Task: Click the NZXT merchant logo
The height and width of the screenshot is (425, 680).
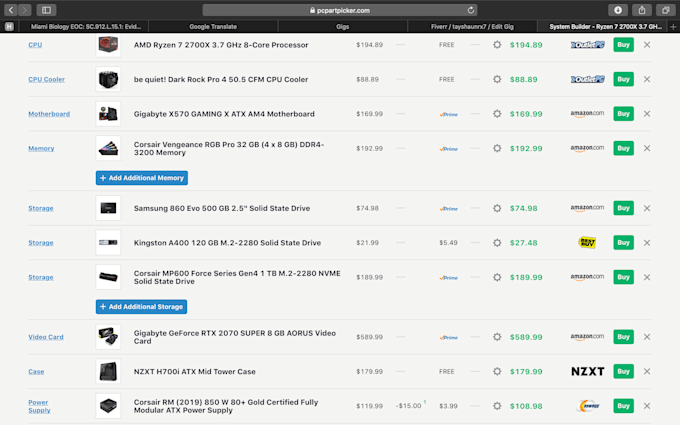Action: [x=588, y=371]
